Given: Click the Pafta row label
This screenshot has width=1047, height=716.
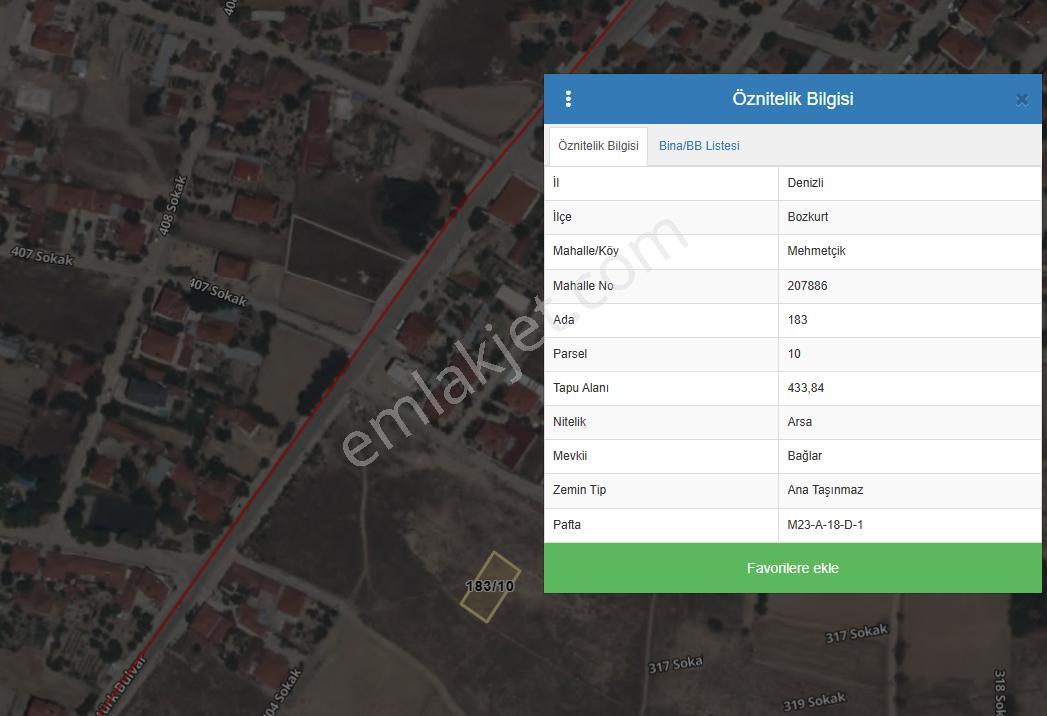Looking at the screenshot, I should [x=566, y=525].
